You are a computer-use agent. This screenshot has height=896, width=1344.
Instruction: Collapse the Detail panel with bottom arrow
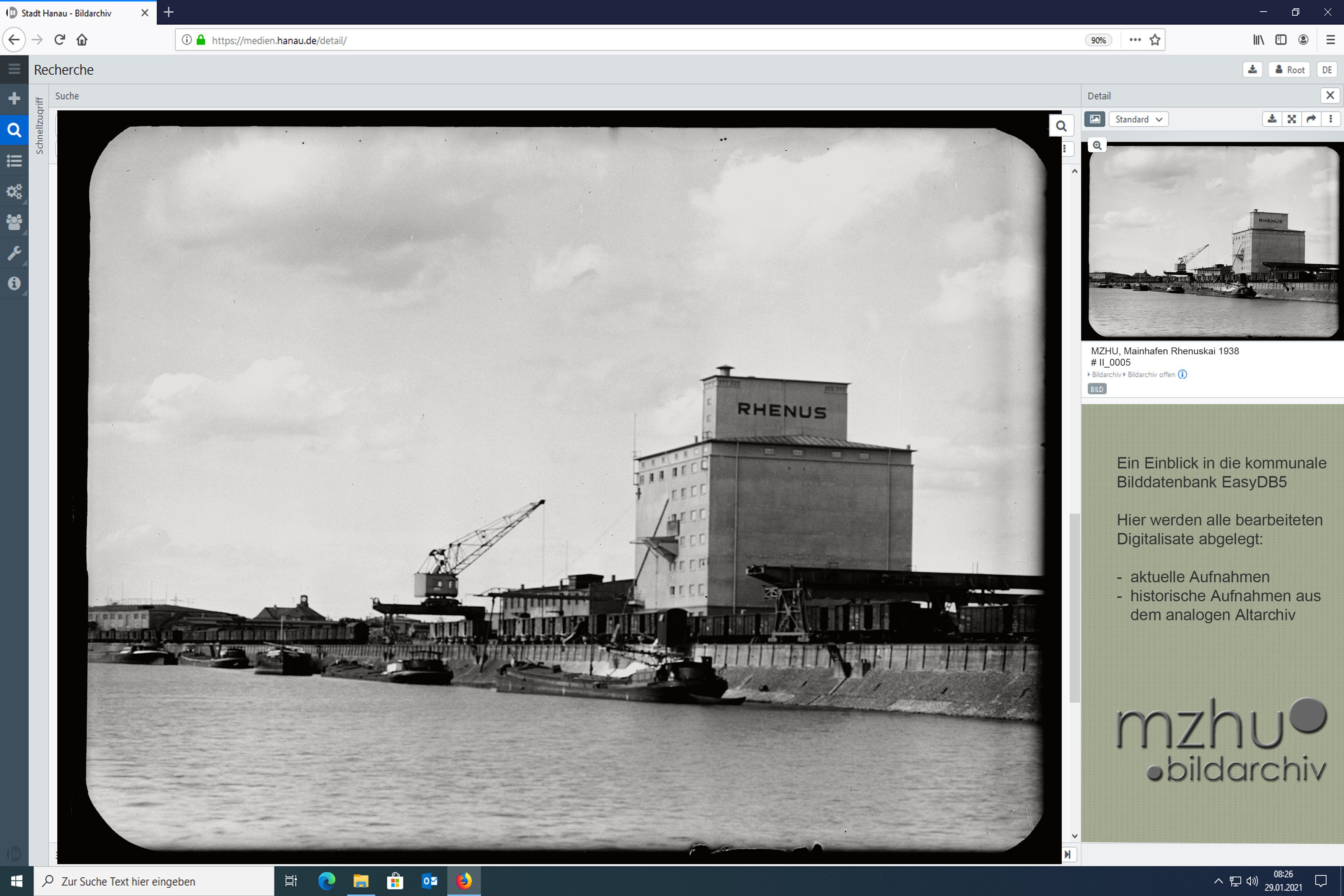pos(1067,854)
